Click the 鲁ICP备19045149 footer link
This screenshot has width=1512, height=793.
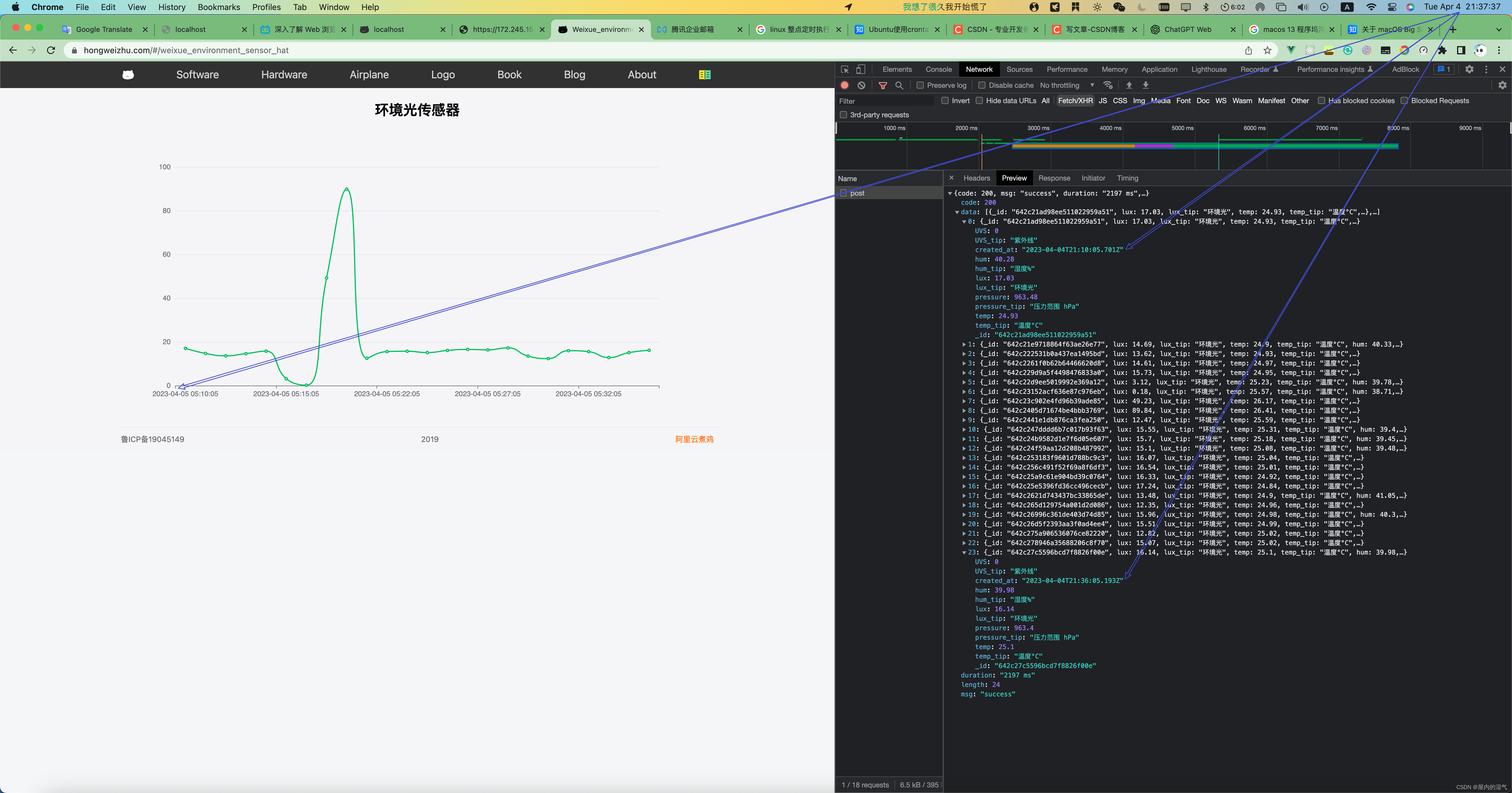pos(153,439)
